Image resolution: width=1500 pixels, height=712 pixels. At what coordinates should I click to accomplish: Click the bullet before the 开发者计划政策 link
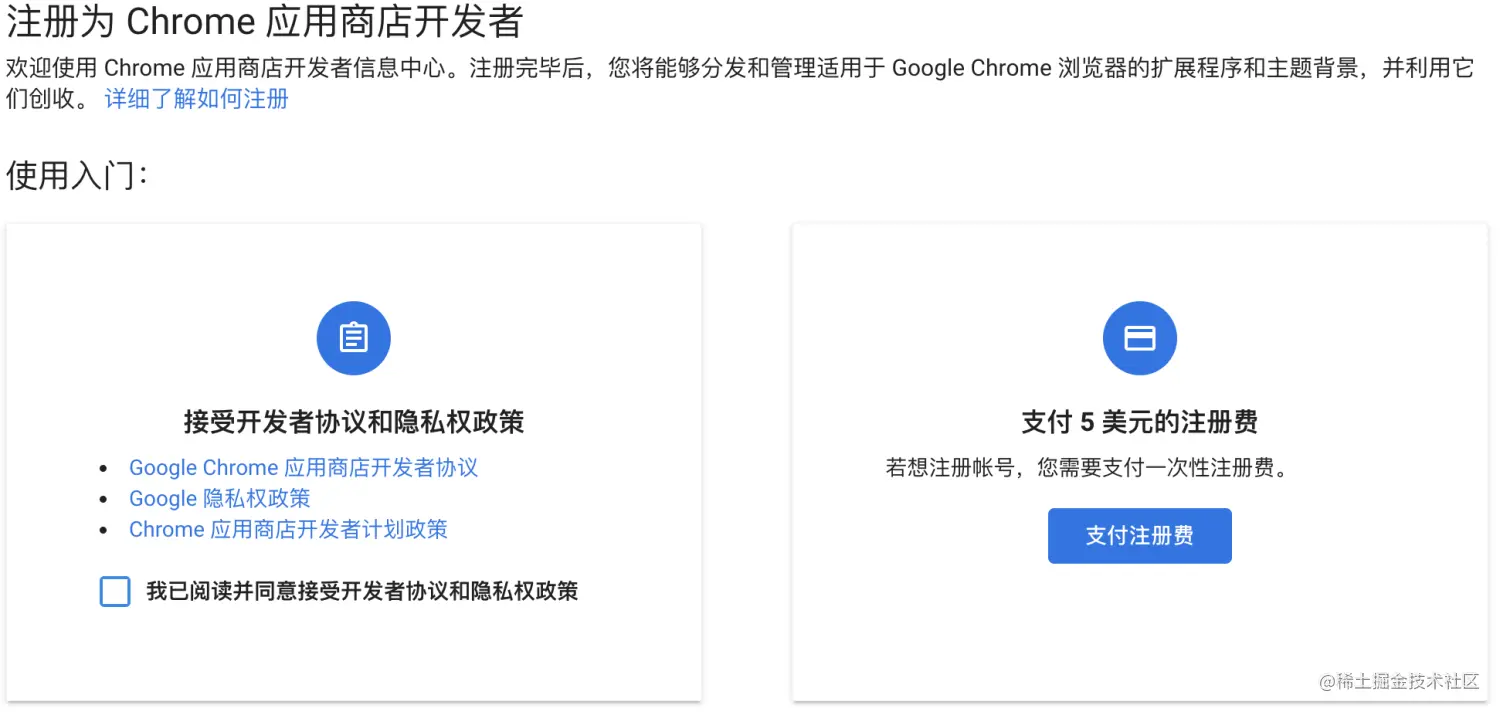(103, 530)
